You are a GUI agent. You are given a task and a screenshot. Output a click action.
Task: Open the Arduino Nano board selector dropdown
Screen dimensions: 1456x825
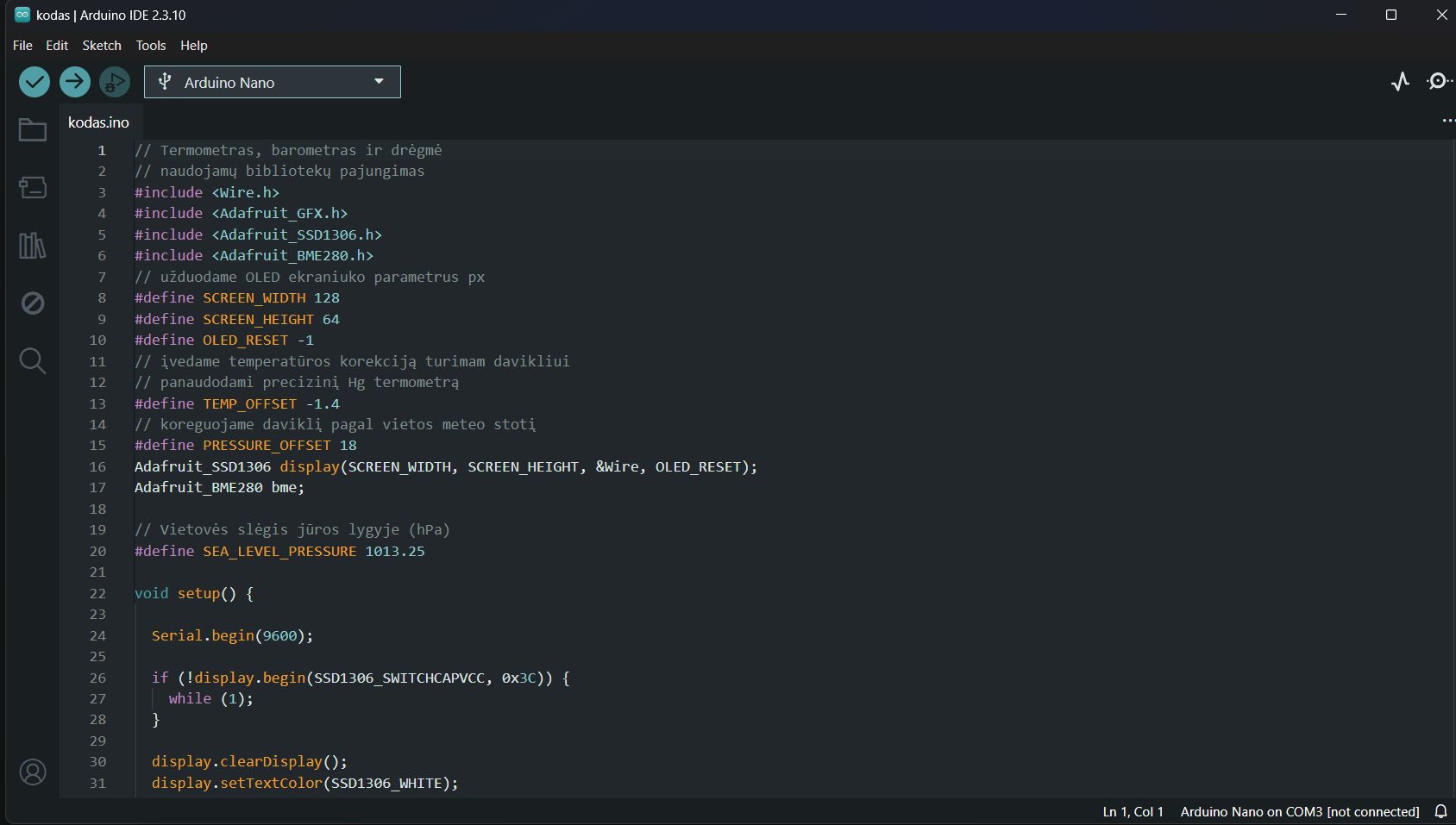pyautogui.click(x=273, y=82)
